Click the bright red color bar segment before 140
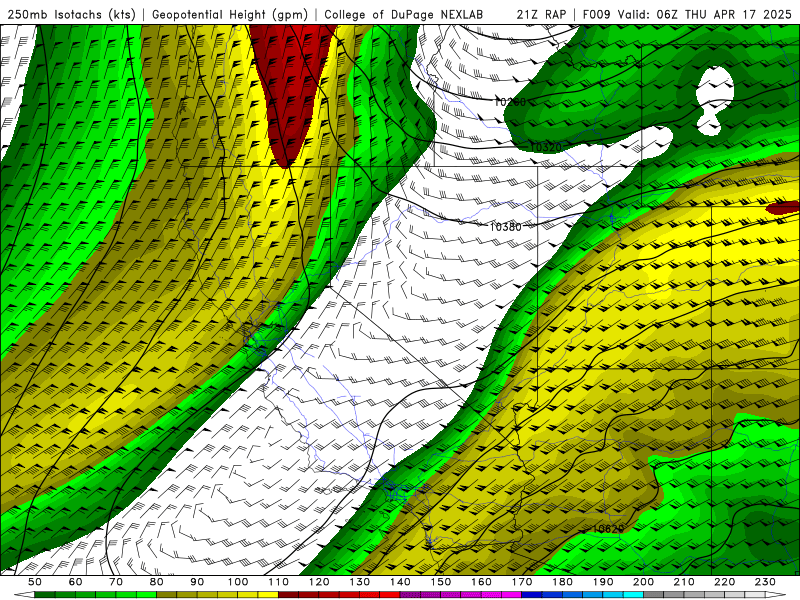Image resolution: width=800 pixels, height=600 pixels. (x=390, y=595)
